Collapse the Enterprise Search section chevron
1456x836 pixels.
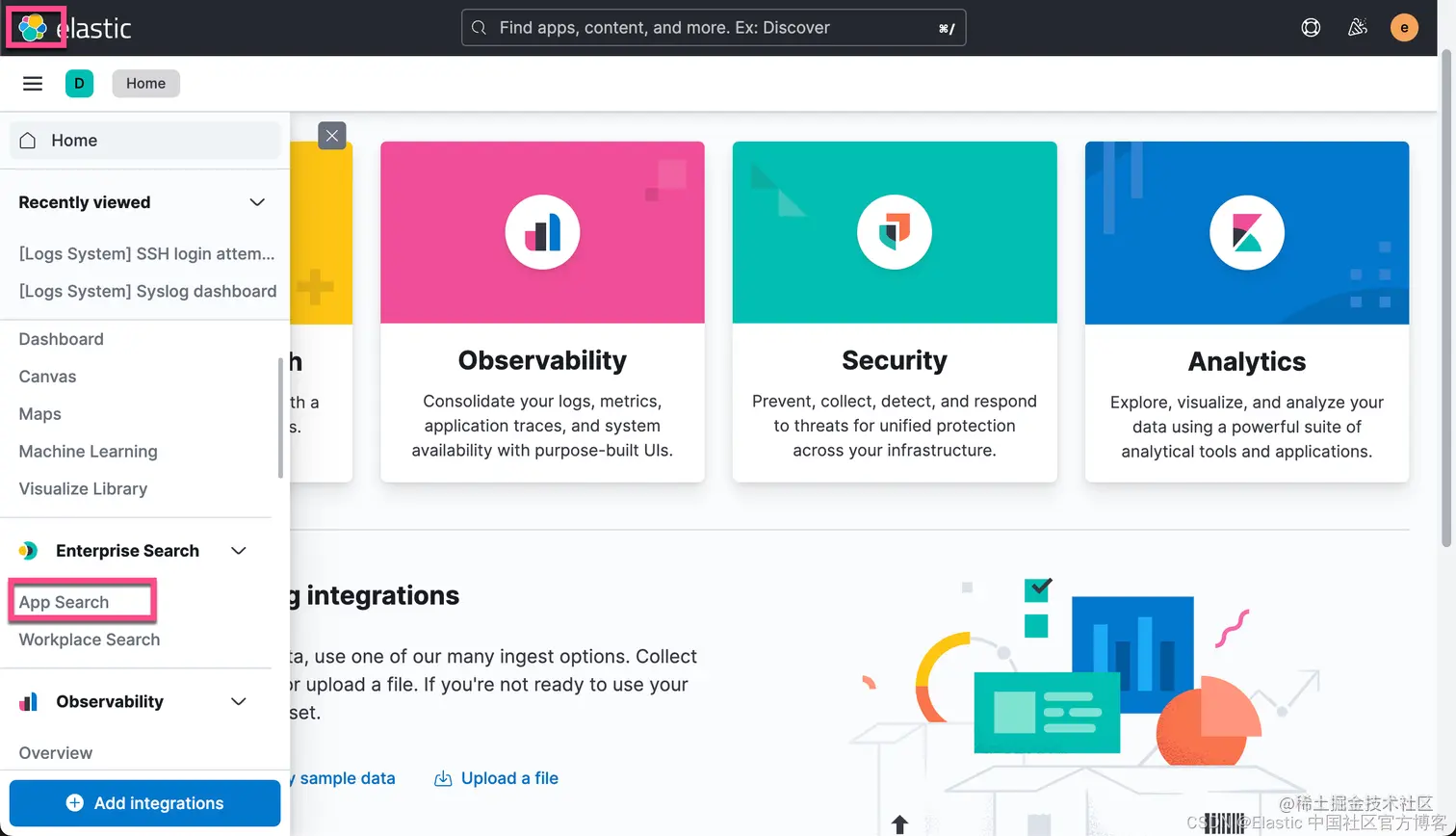(x=239, y=551)
